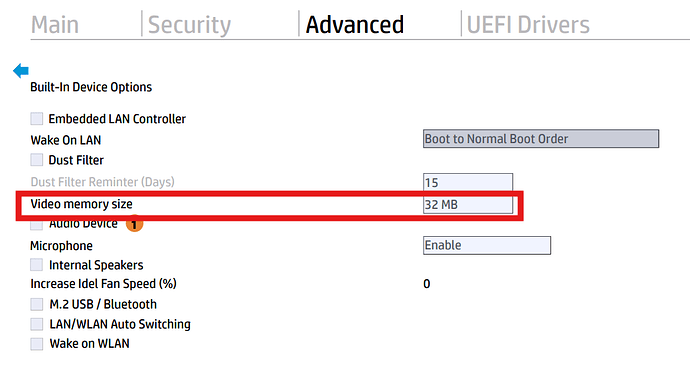
Task: Toggle LAN/WLAN Auto Switching checkbox
Action: 37,324
